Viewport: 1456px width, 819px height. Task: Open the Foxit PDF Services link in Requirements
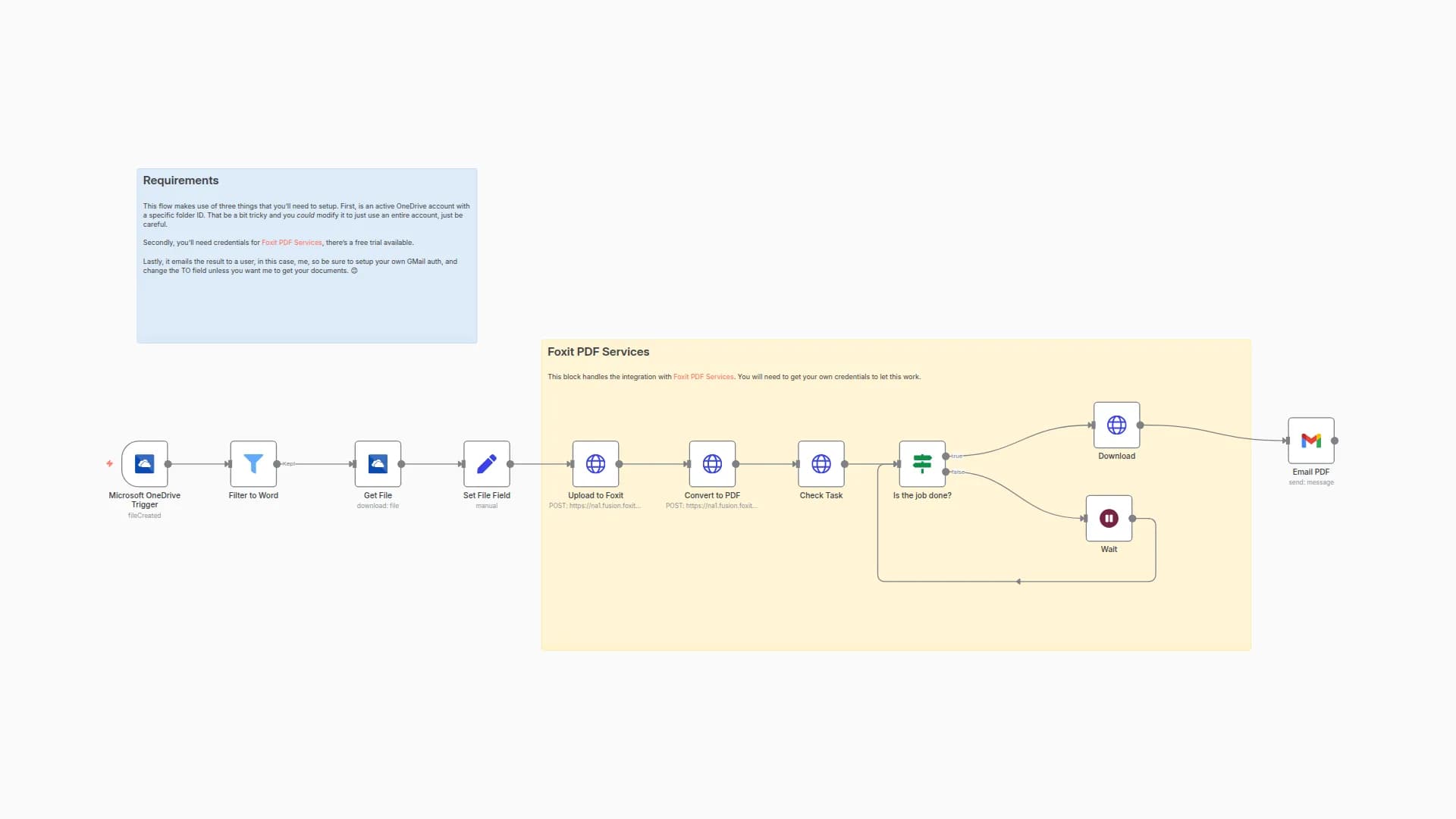[x=292, y=242]
